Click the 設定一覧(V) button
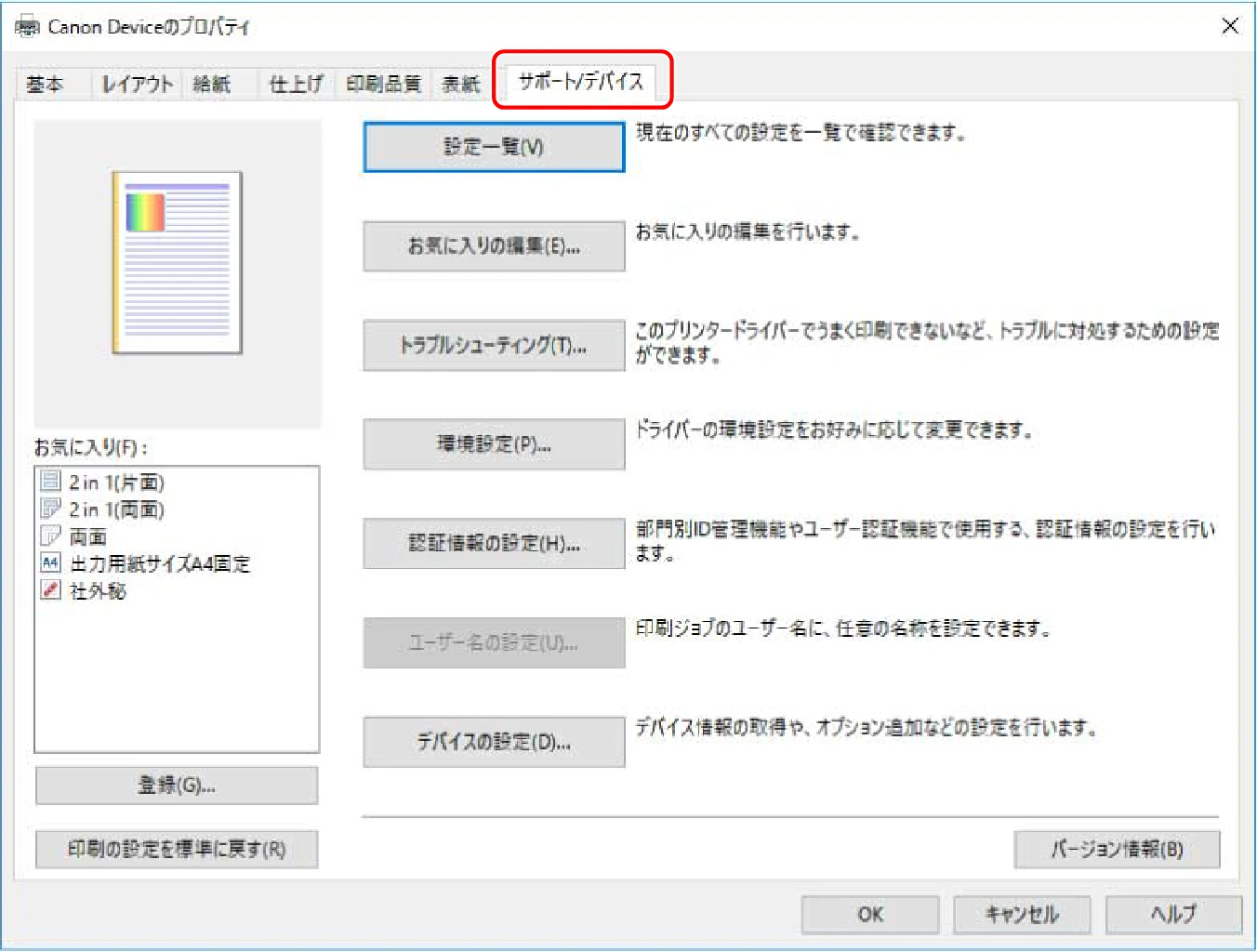This screenshot has height=952, width=1257. tap(494, 147)
